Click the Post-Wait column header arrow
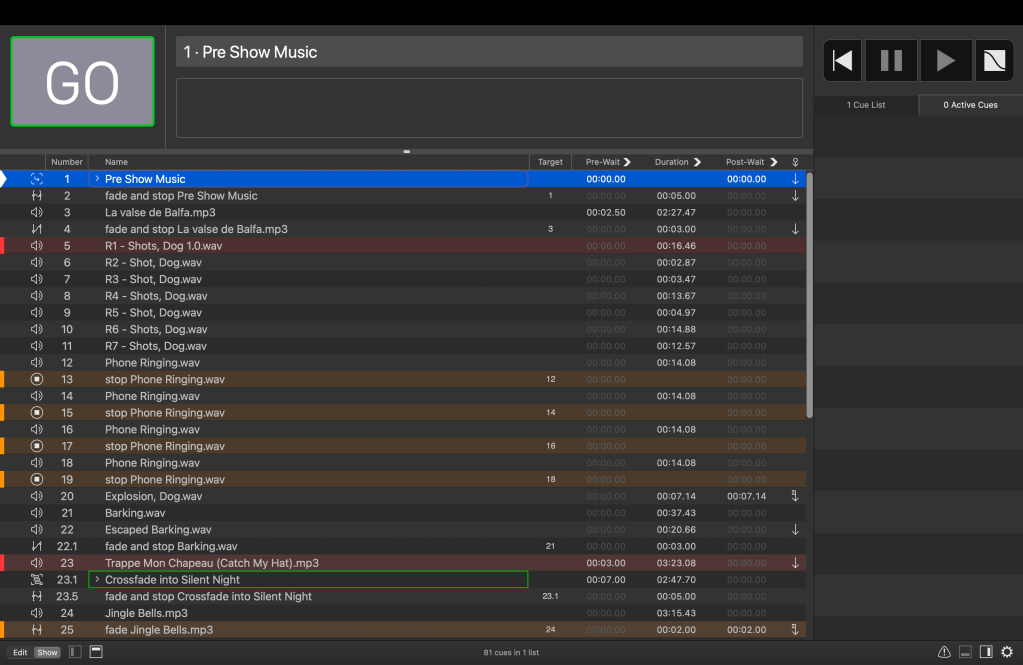 (774, 162)
